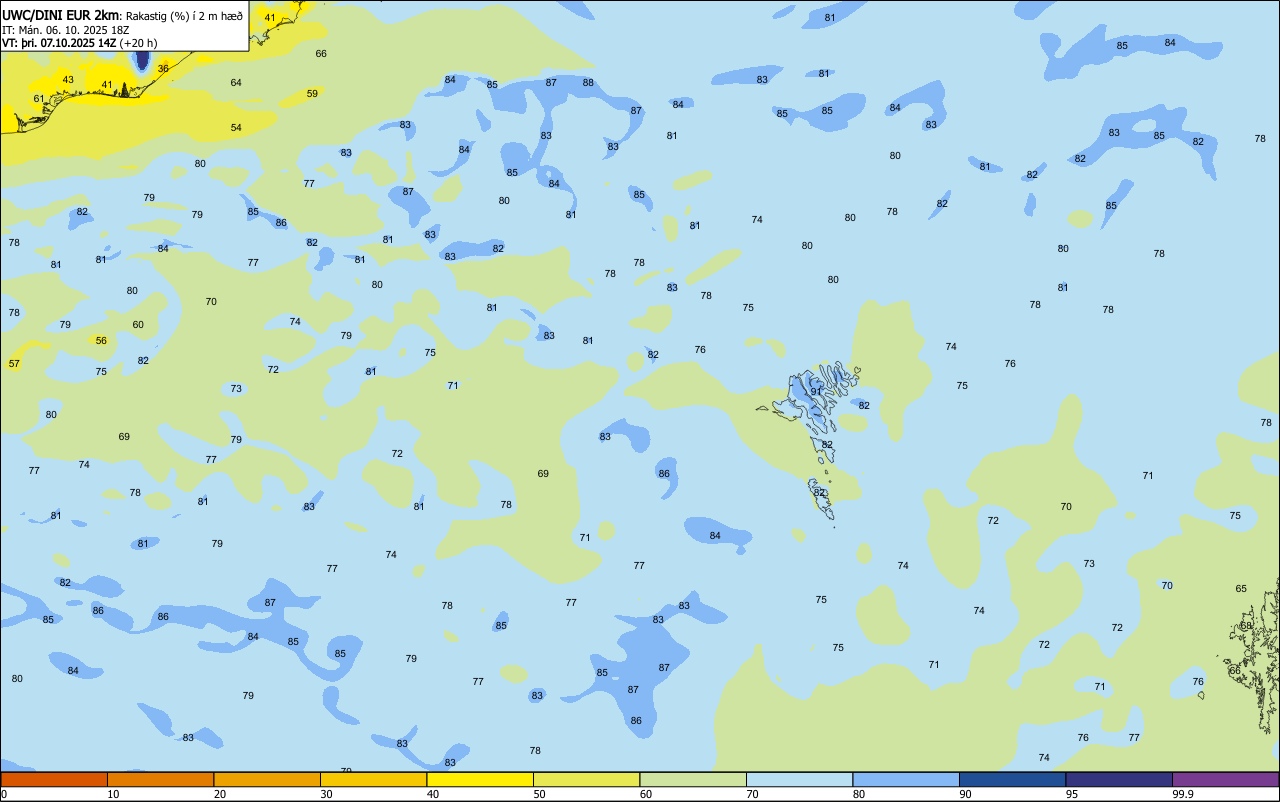Click the '36' value near Iceland's coast
1280x802 pixels.
[x=163, y=69]
